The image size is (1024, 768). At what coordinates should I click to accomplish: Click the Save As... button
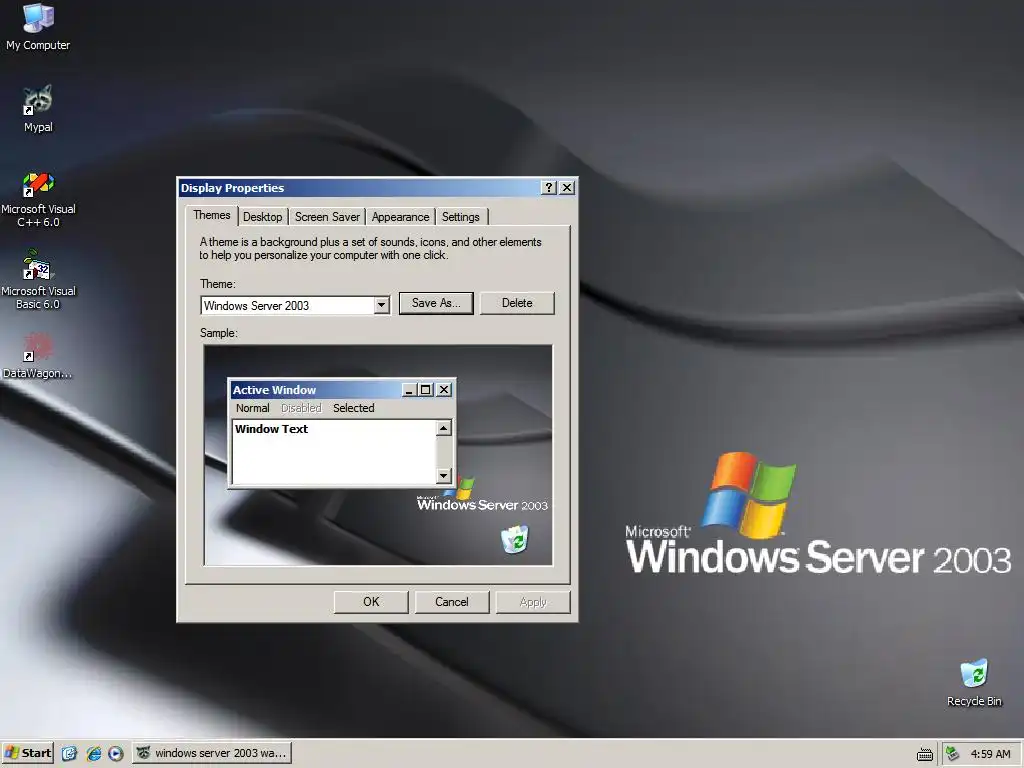436,303
